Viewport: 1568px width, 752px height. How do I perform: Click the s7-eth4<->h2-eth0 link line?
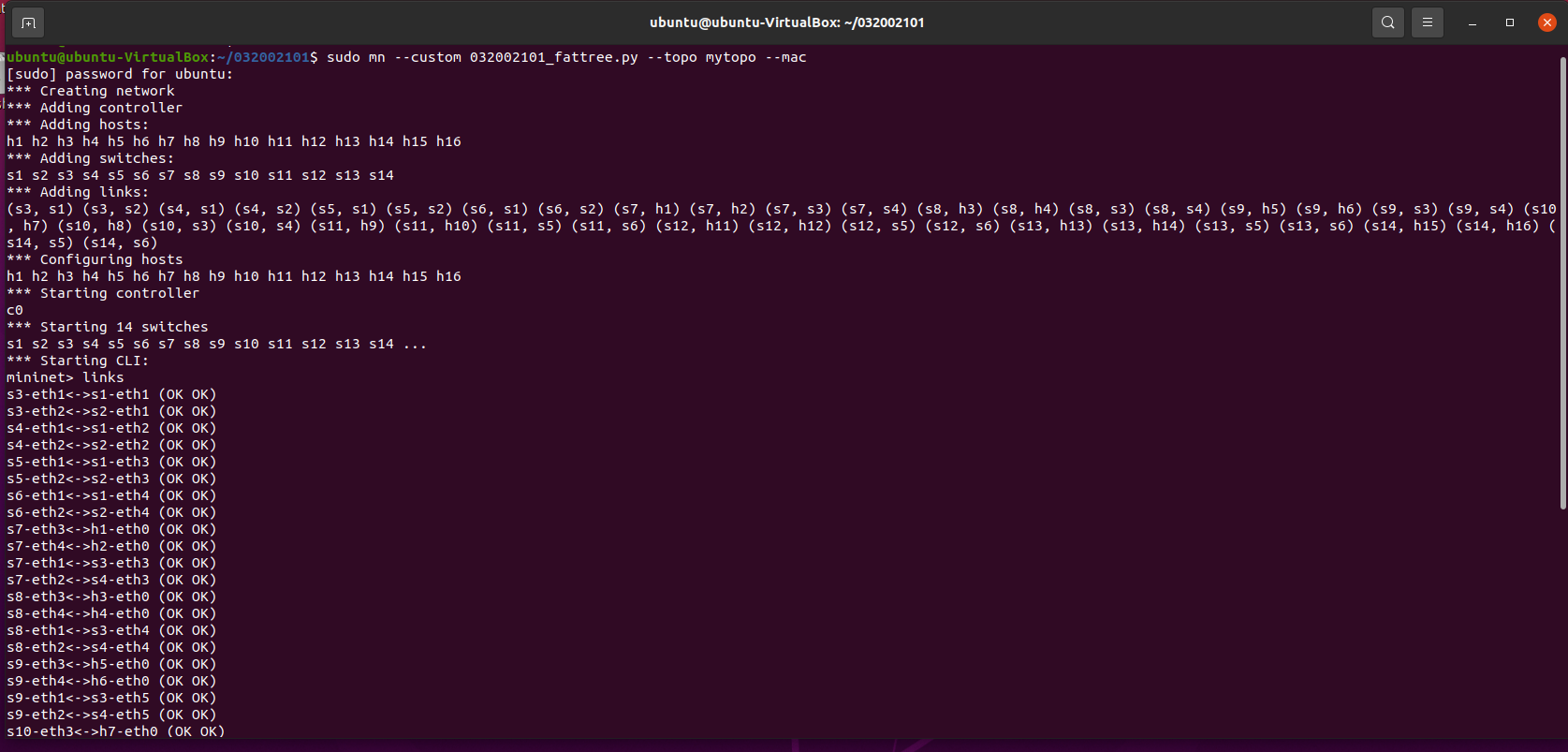111,546
